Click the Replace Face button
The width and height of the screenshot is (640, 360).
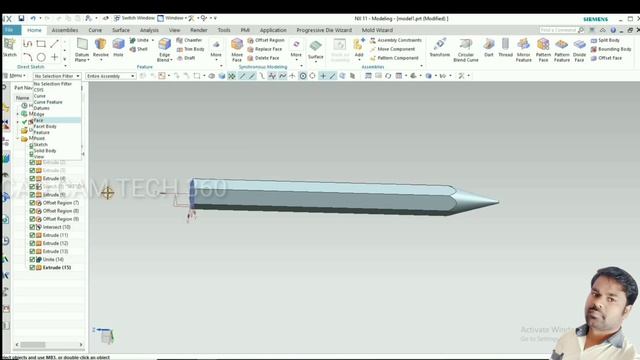pos(264,49)
